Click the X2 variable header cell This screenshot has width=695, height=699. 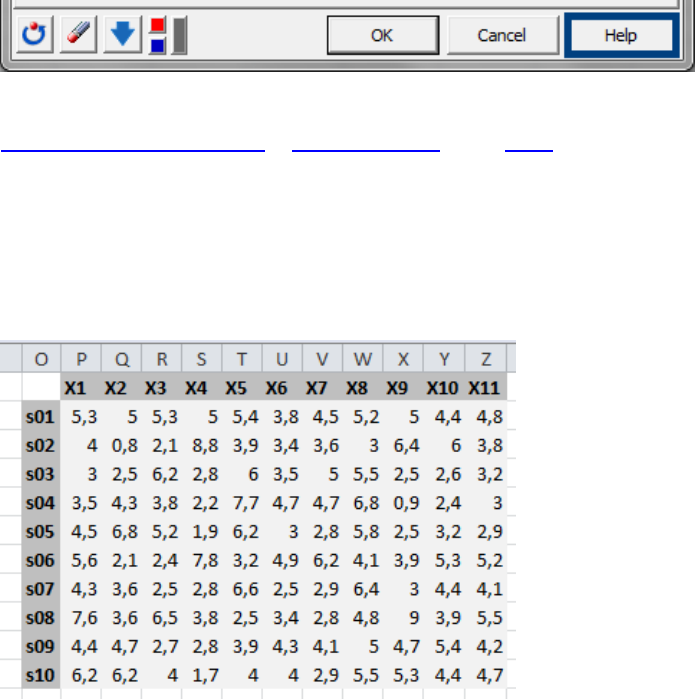(x=121, y=388)
